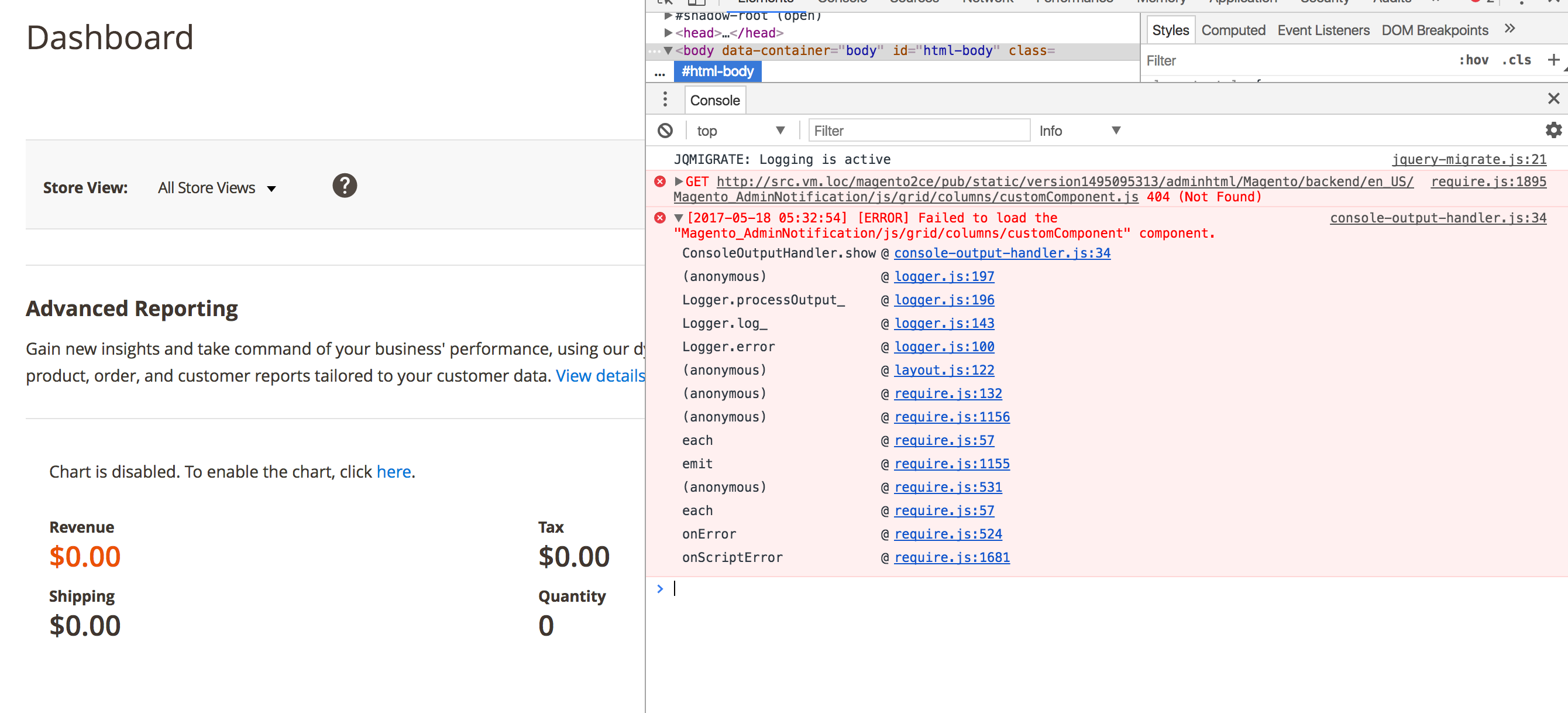1568x713 pixels.
Task: Open the Store View help question mark
Action: coord(345,186)
